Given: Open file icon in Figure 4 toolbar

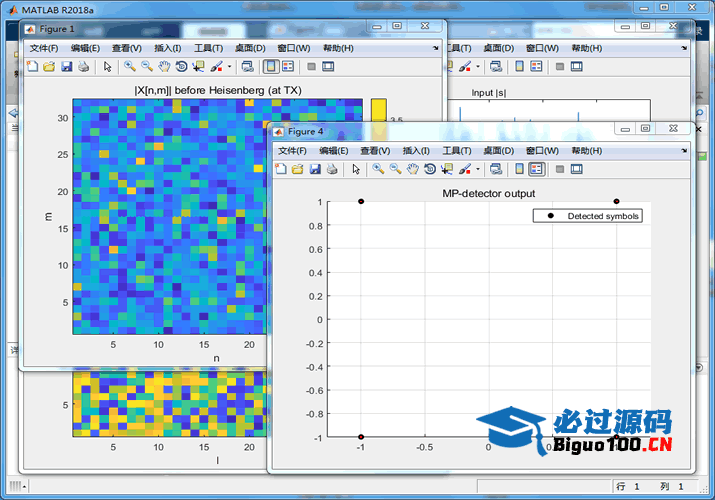Looking at the screenshot, I should [x=298, y=169].
